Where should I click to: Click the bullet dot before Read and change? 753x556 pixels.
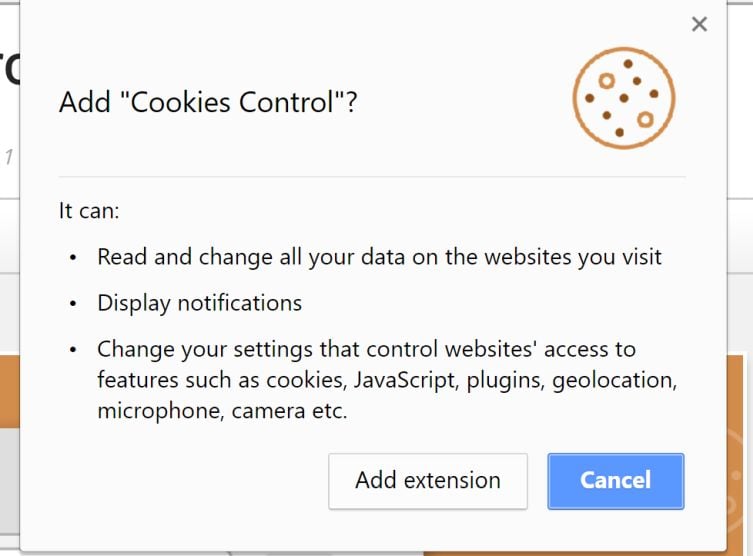coord(73,258)
